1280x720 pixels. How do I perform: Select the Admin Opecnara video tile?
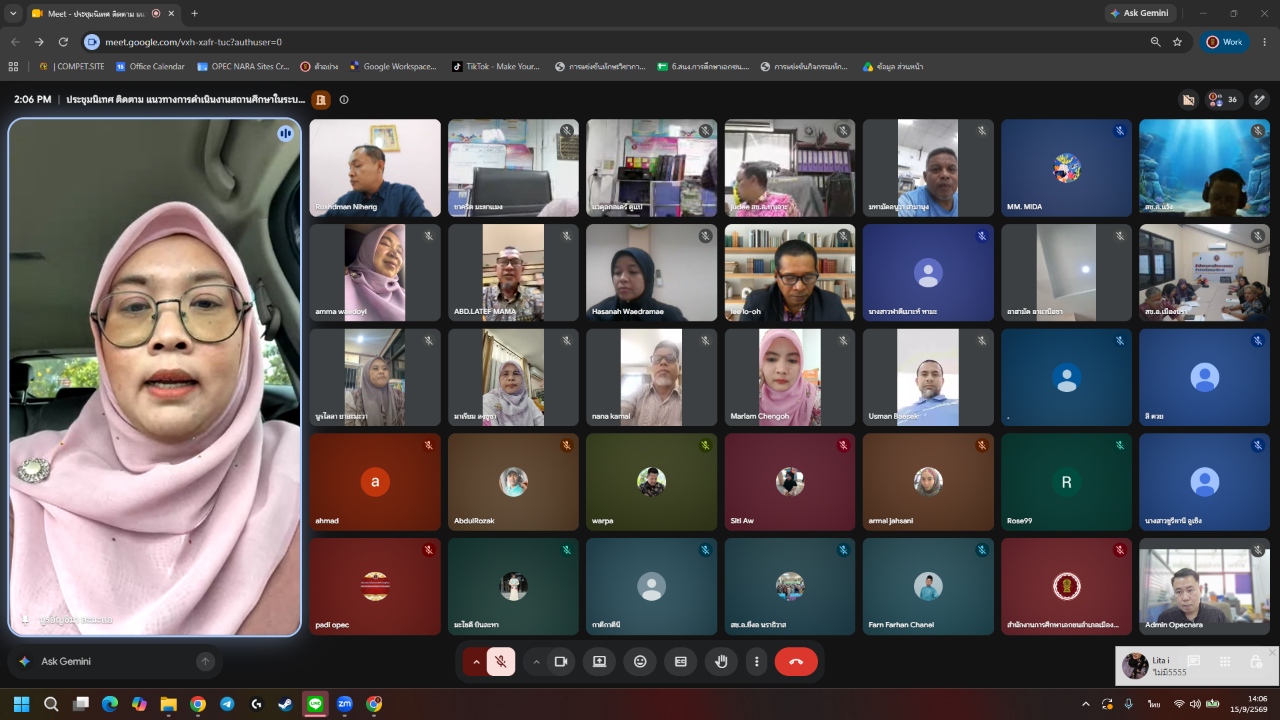tap(1204, 586)
